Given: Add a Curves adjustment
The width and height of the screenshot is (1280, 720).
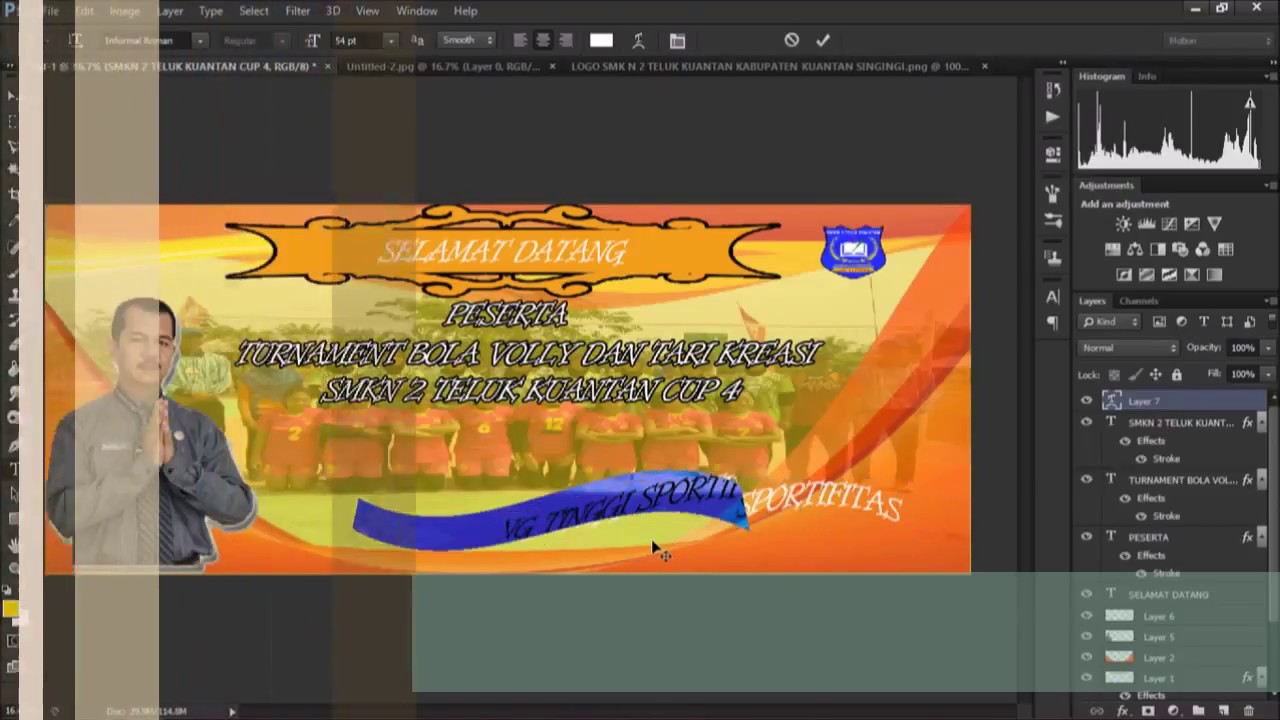Looking at the screenshot, I should pos(1169,224).
